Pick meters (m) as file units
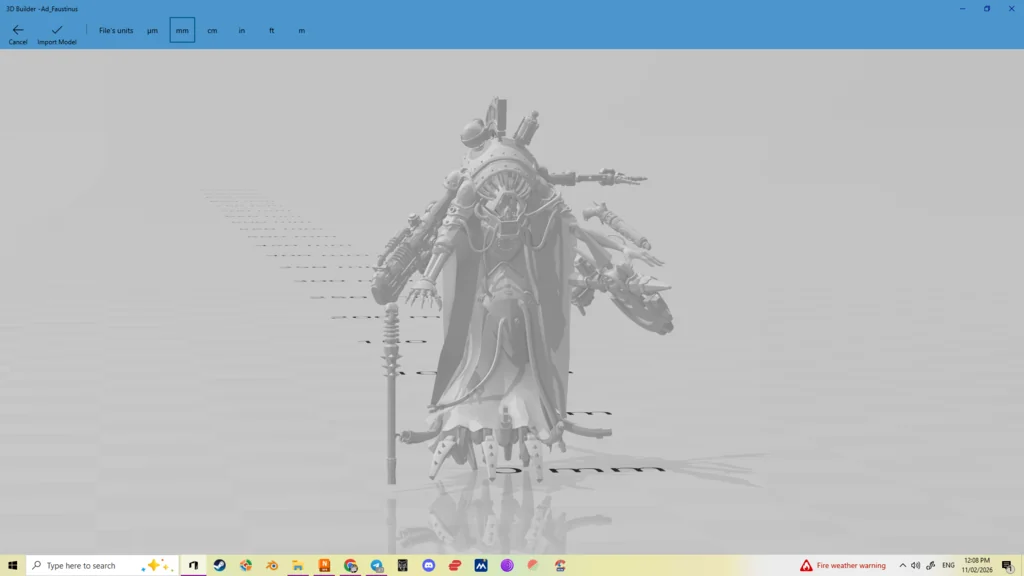 tap(301, 31)
